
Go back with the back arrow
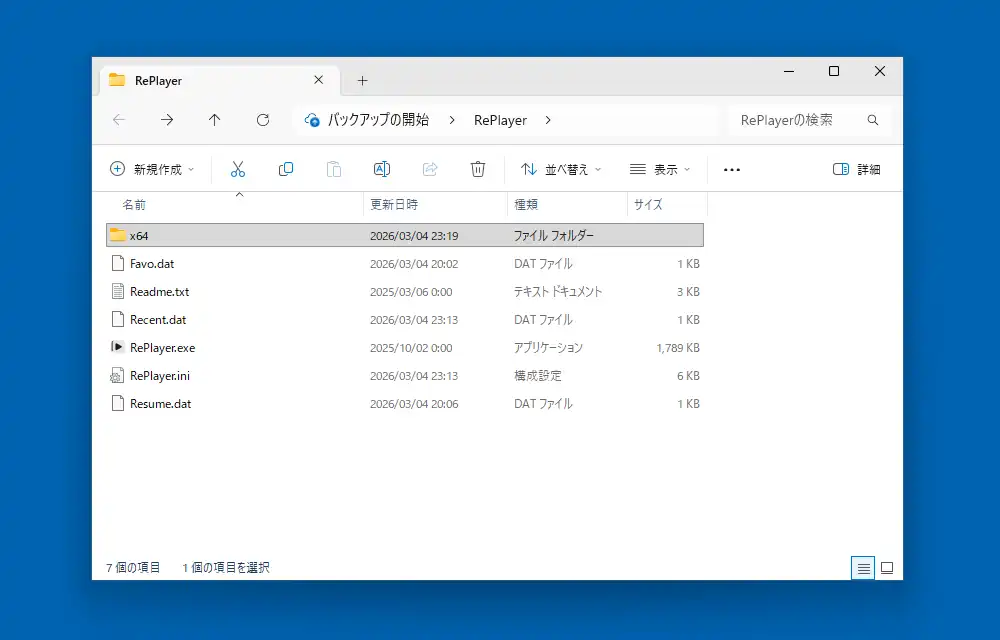pyautogui.click(x=119, y=120)
